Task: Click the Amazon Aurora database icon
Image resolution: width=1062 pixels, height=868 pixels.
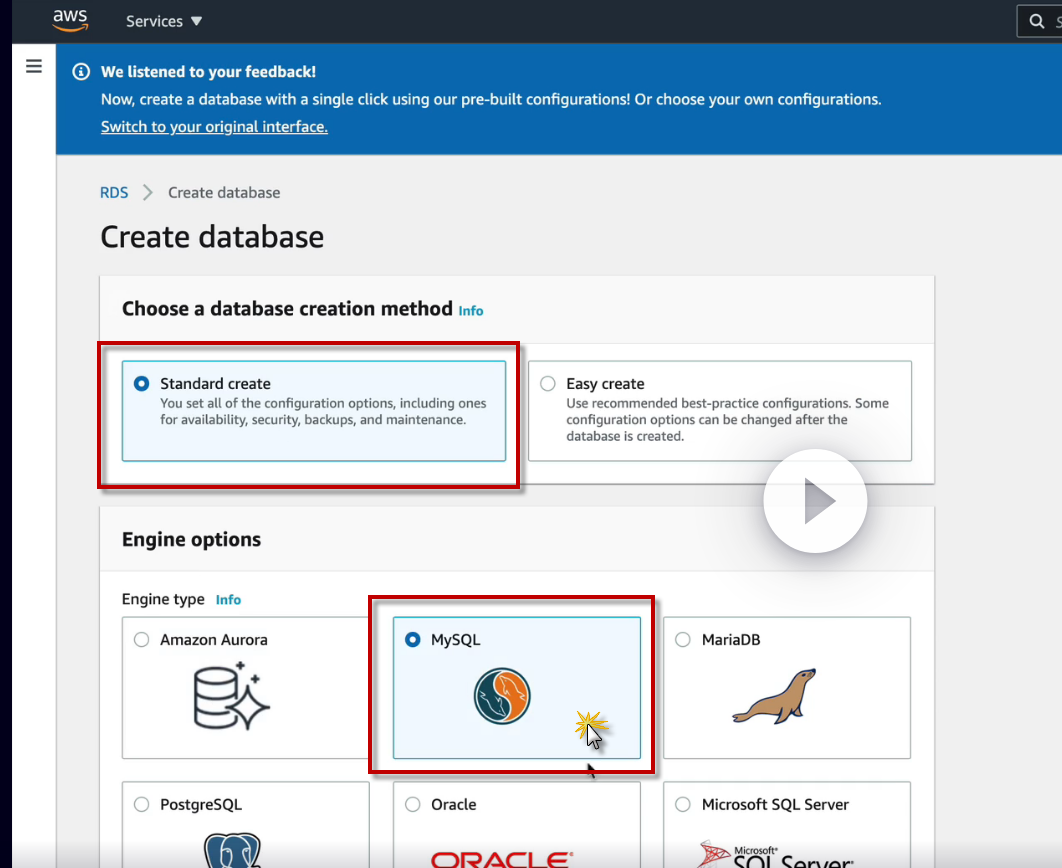Action: (232, 697)
